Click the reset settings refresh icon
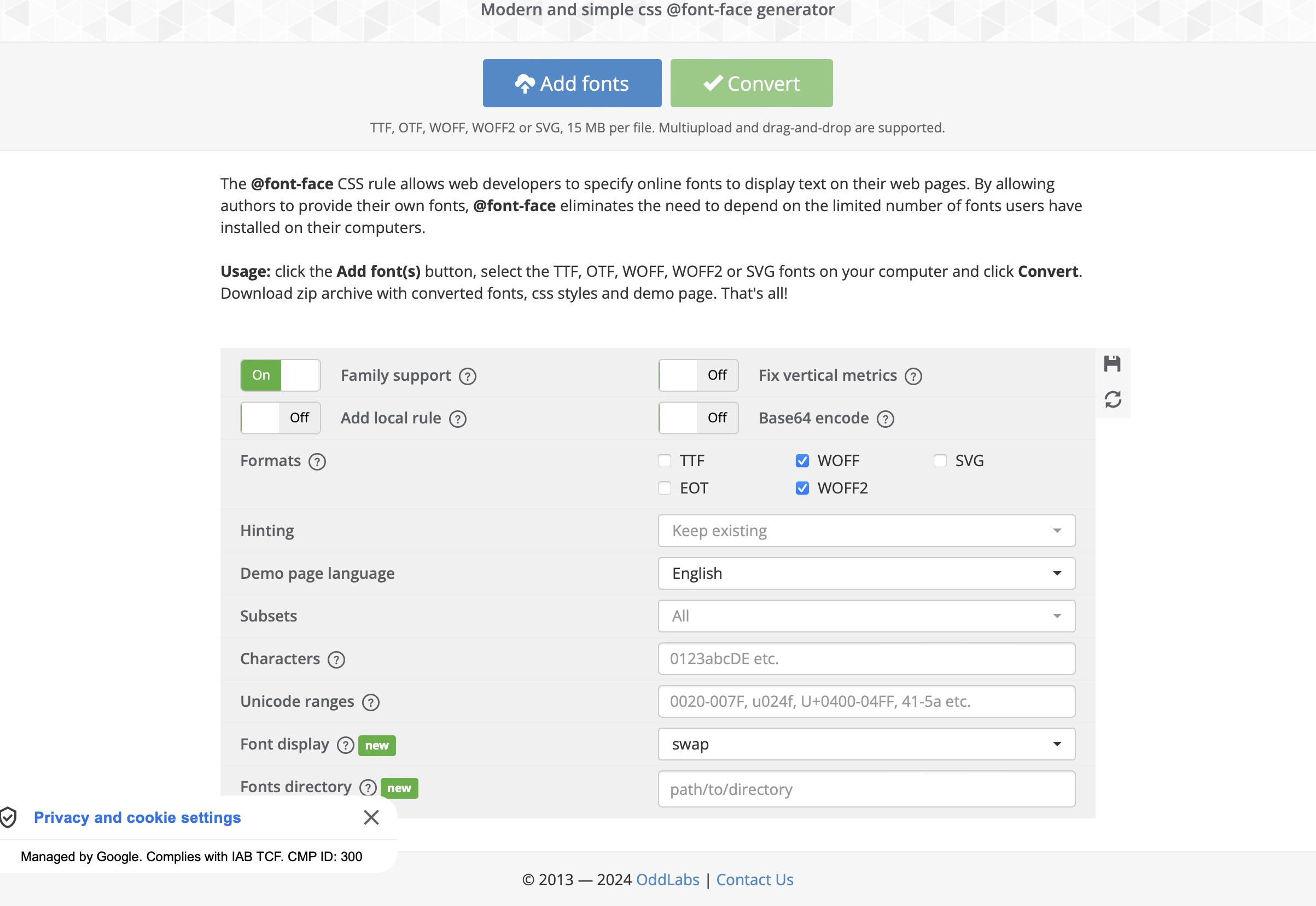 1113,399
